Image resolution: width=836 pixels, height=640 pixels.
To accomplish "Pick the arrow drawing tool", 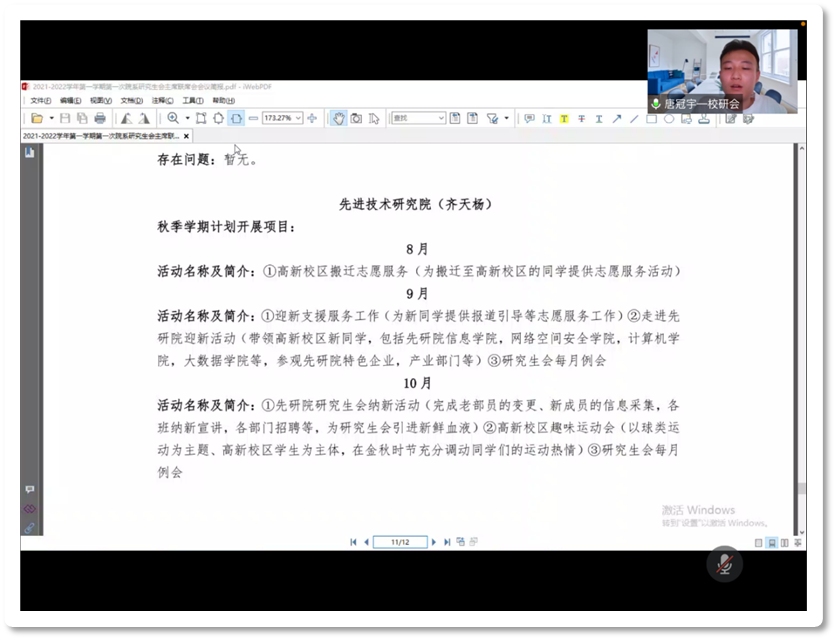I will (x=617, y=119).
